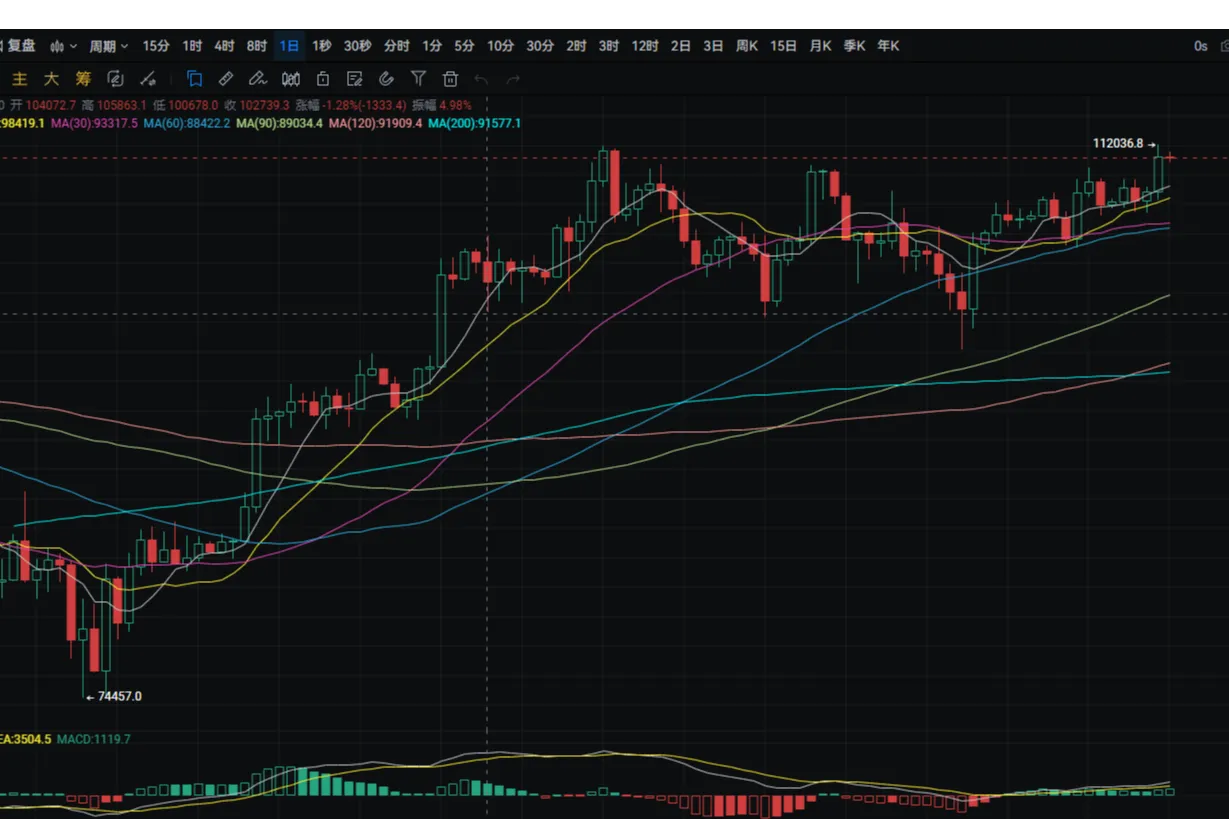This screenshot has height=819, width=1229.
Task: Click the MA(90):89034.4 indicator label
Action: pyautogui.click(x=279, y=124)
